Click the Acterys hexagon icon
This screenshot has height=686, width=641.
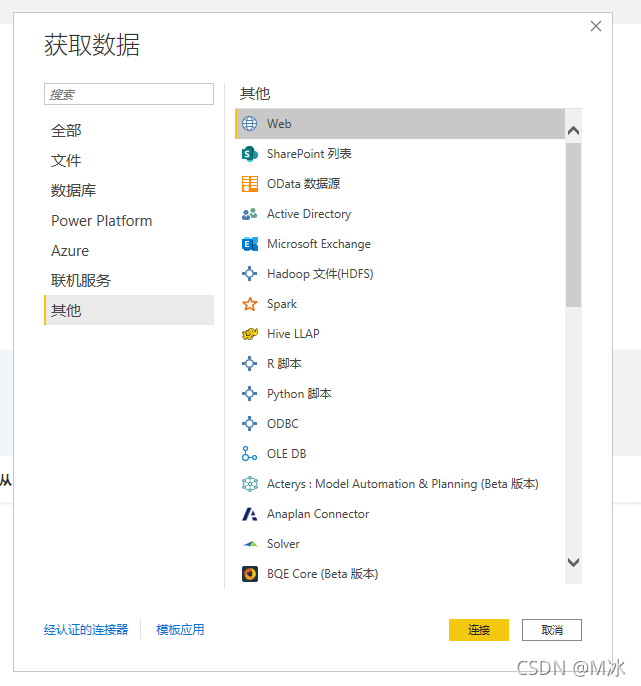[250, 484]
